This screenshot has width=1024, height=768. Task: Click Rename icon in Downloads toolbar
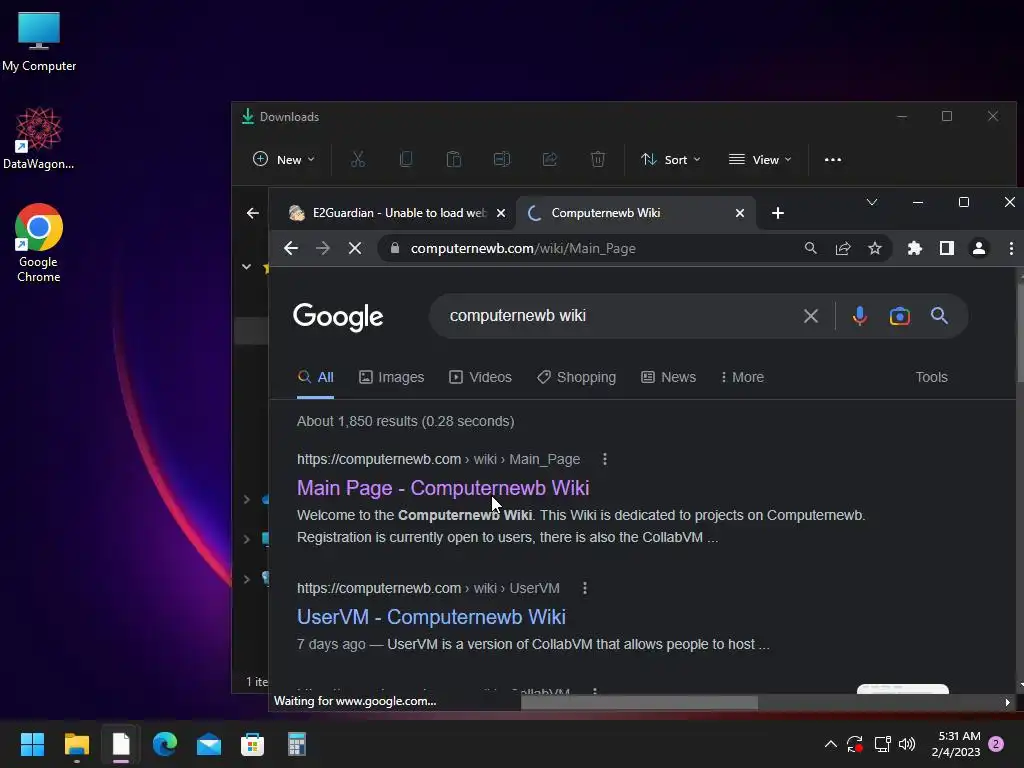point(502,159)
